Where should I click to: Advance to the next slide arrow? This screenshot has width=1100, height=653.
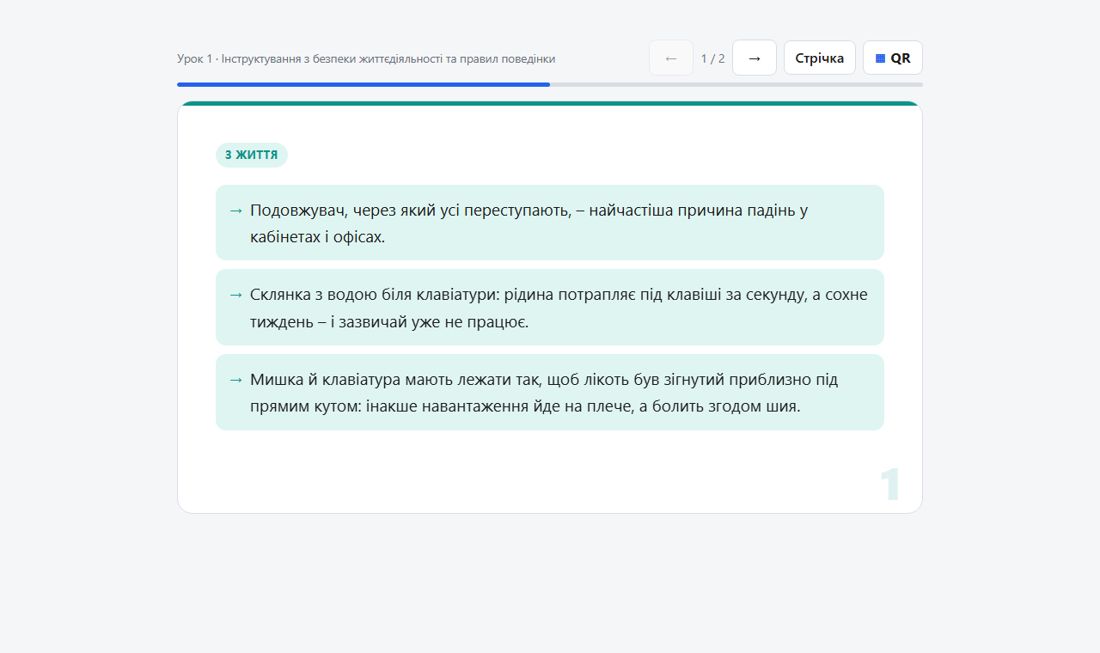coord(754,58)
